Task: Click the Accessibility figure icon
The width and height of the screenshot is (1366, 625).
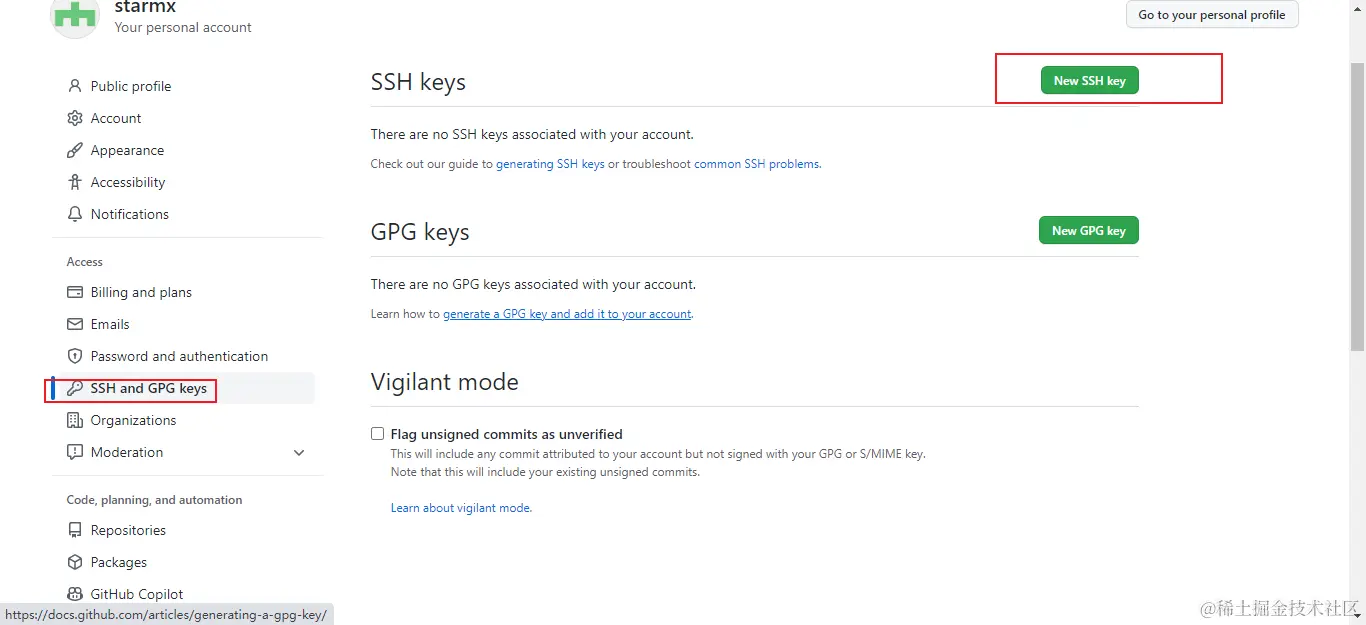Action: (x=75, y=182)
